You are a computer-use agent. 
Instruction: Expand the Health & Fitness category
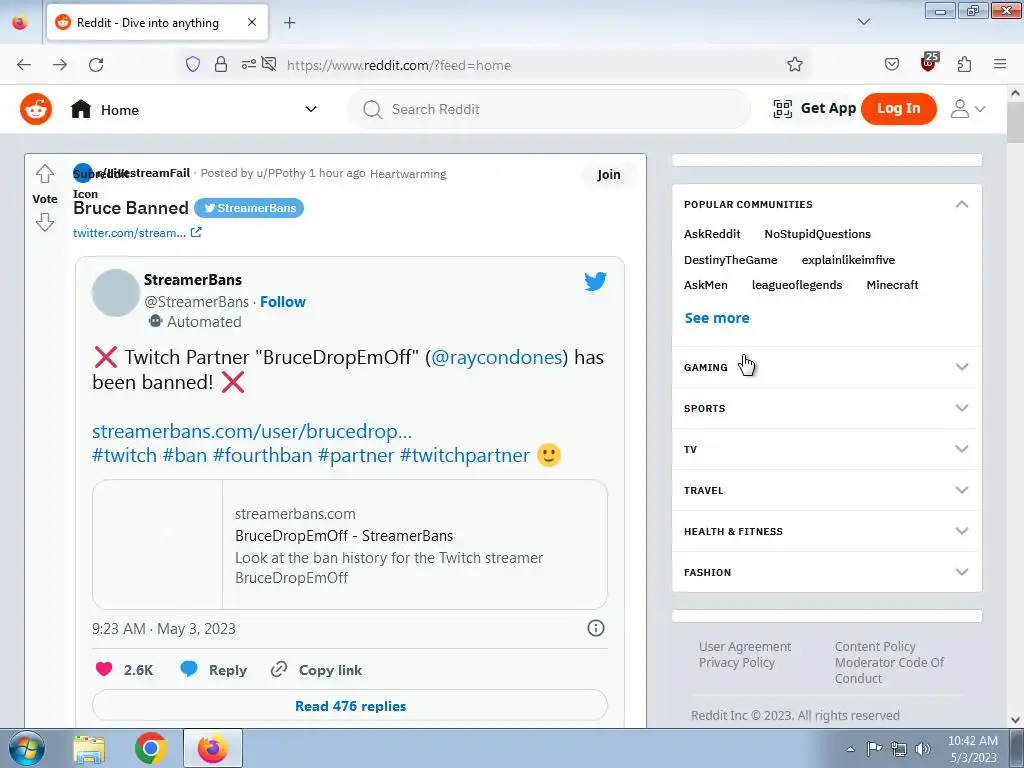click(826, 532)
